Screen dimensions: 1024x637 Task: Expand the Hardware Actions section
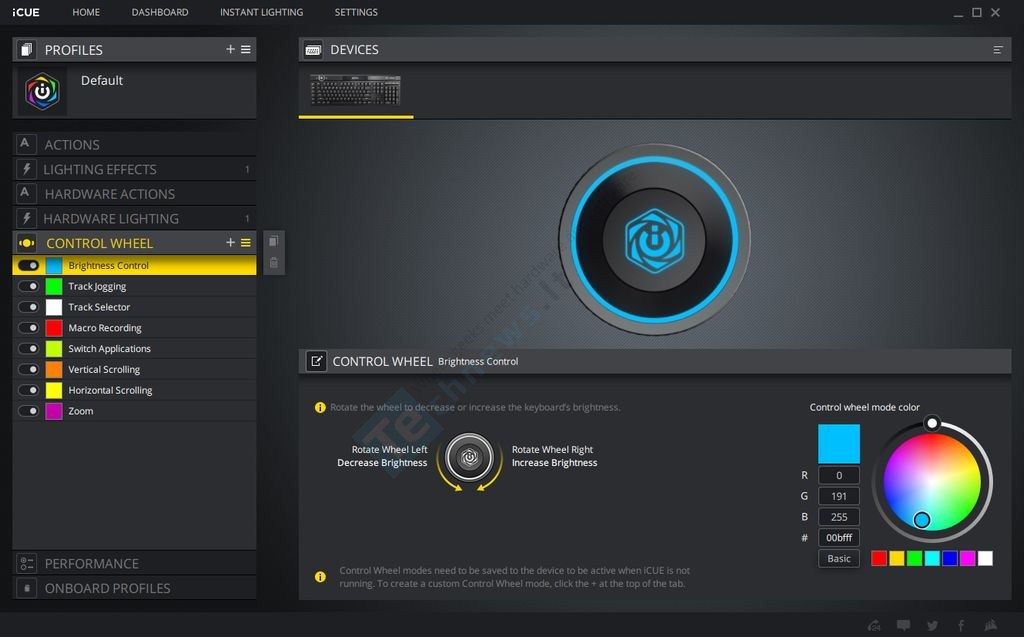tap(135, 194)
